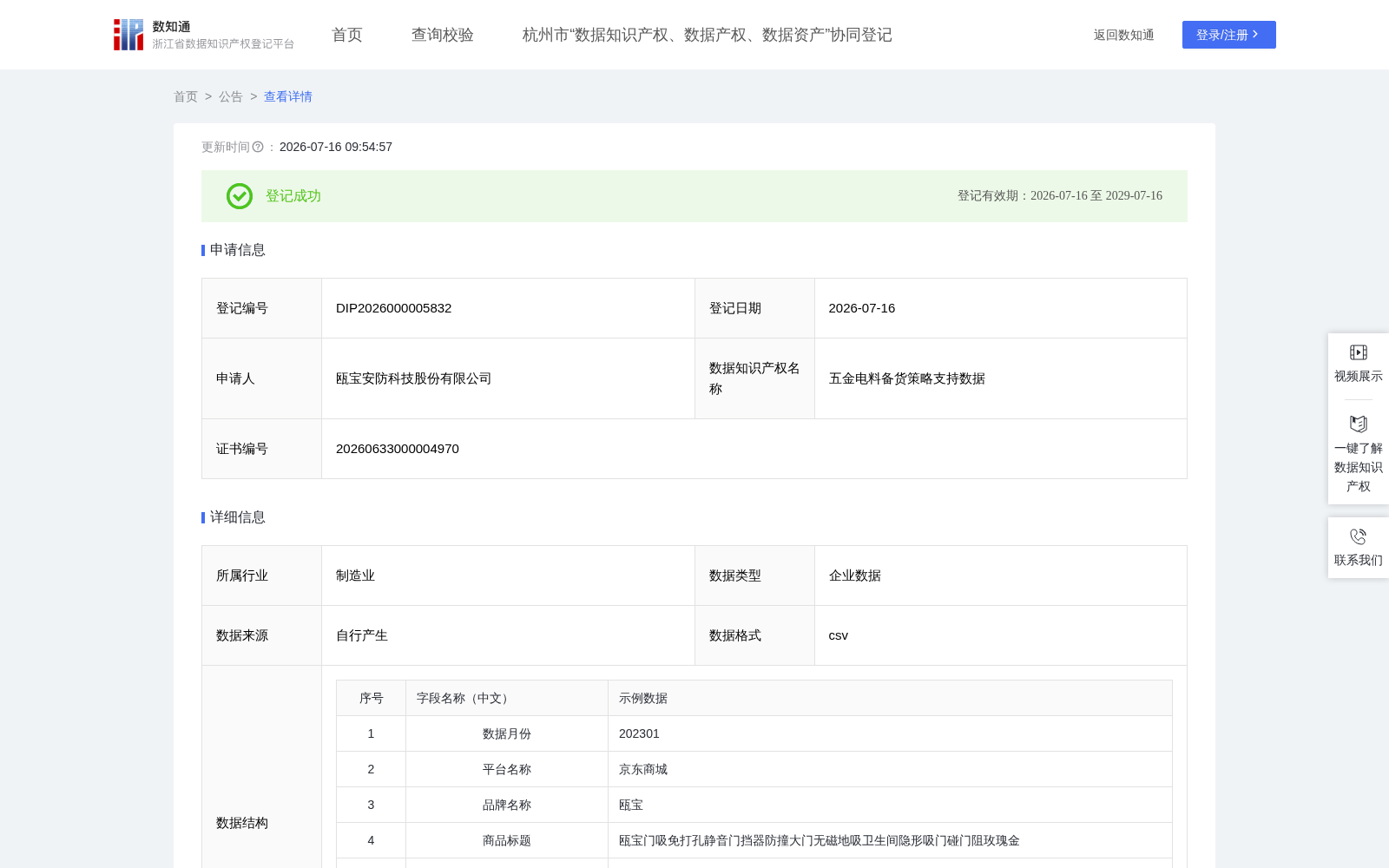Open the 一键了解数据知识产权 guide icon
Image resolution: width=1389 pixels, height=868 pixels.
click(1359, 424)
